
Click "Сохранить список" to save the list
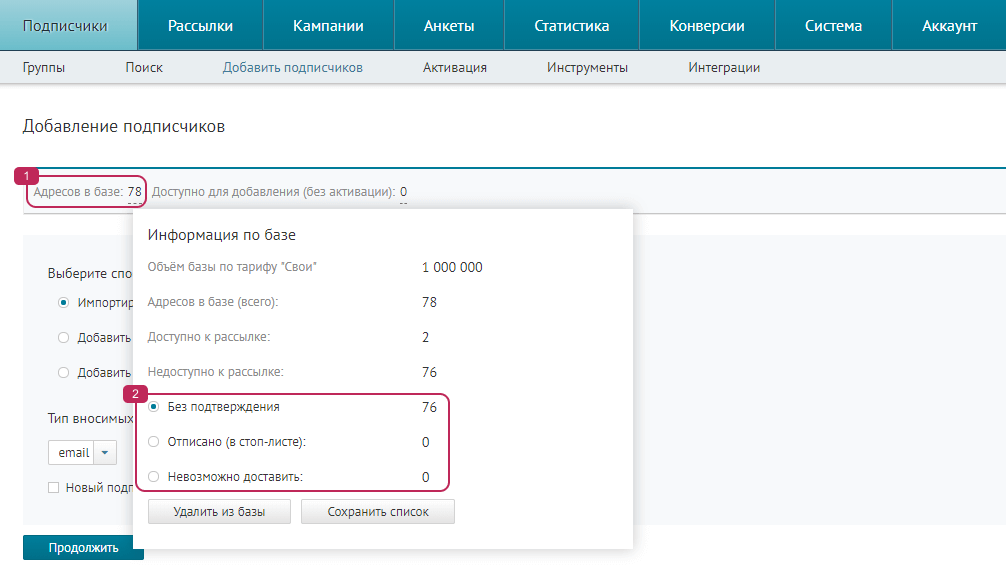pos(377,511)
